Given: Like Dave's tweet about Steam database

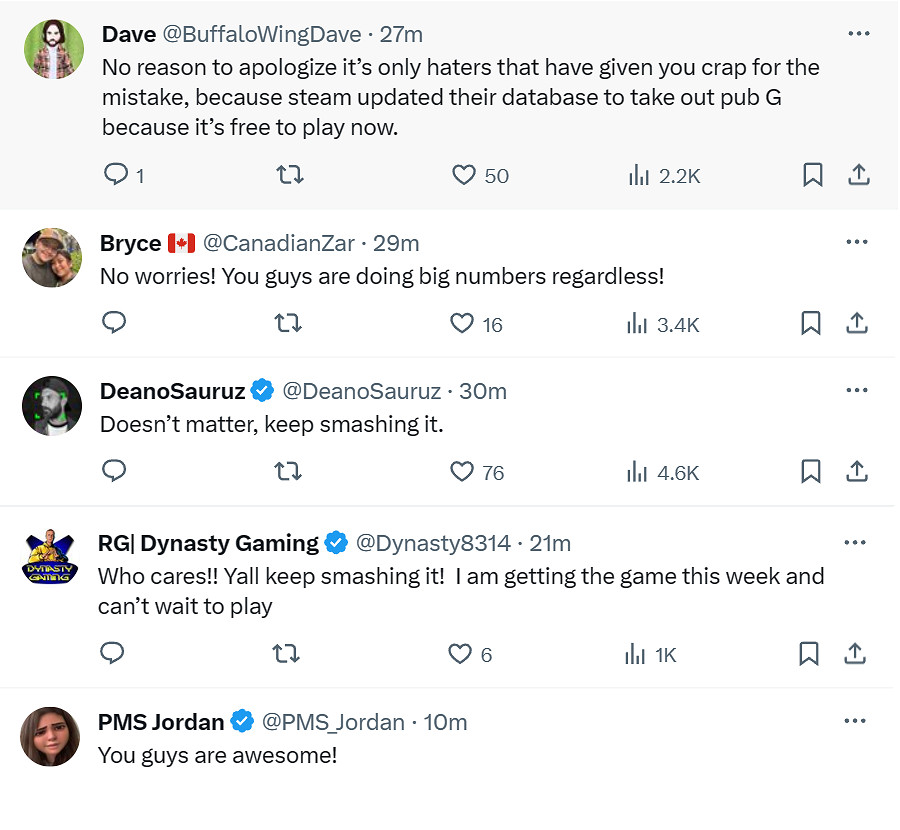Looking at the screenshot, I should pos(464,176).
